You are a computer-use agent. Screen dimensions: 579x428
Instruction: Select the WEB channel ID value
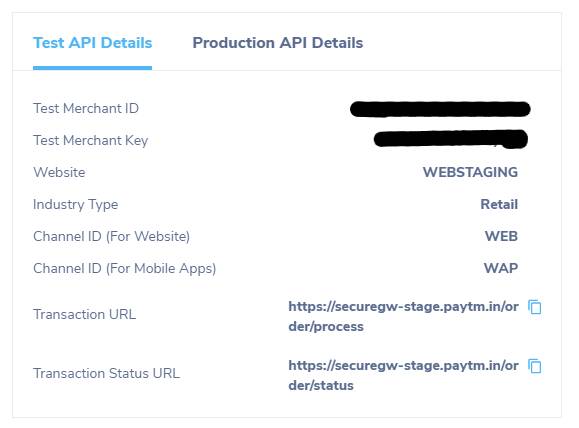501,236
